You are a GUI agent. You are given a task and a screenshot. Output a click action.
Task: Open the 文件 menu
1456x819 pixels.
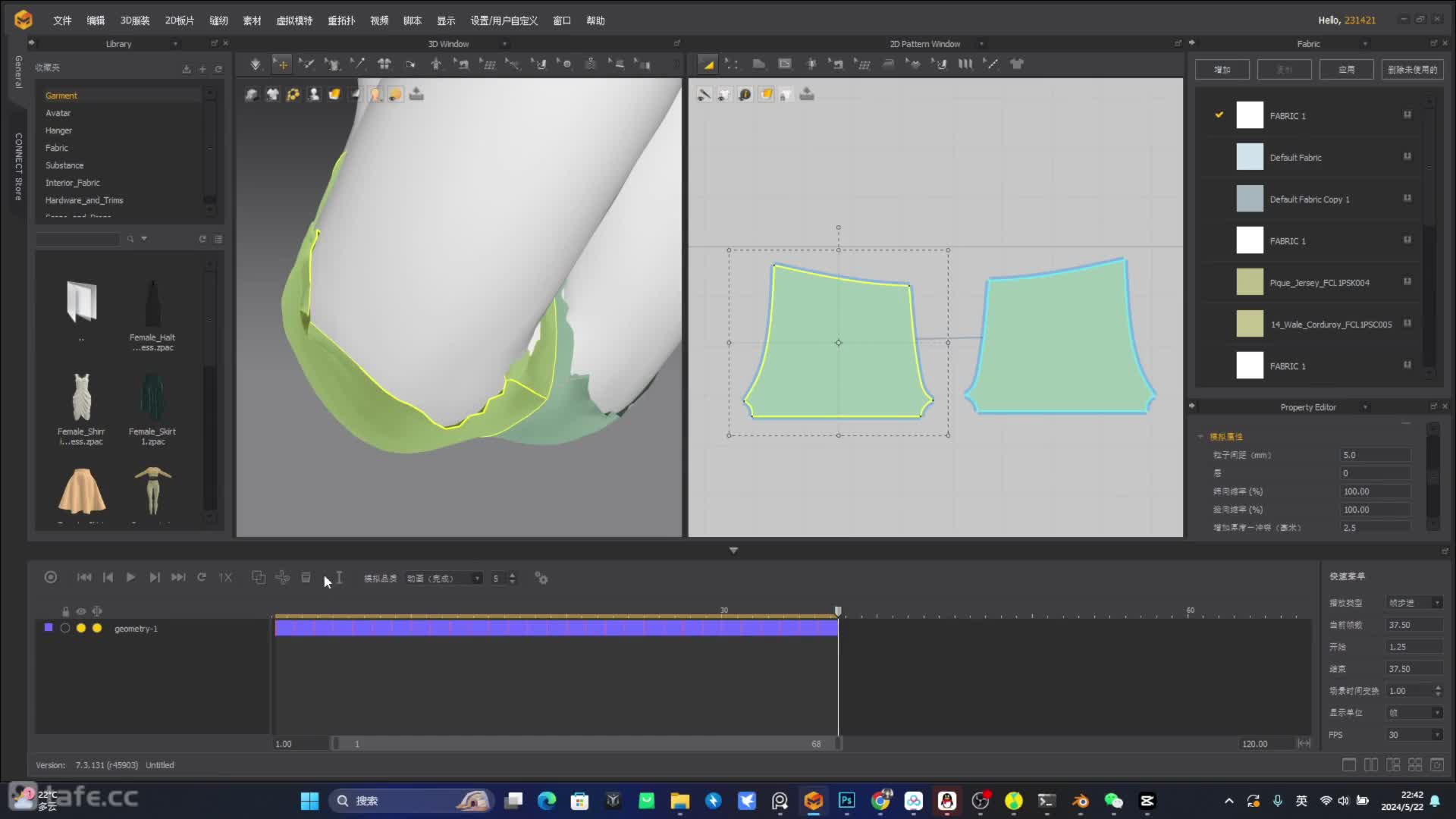tap(62, 20)
